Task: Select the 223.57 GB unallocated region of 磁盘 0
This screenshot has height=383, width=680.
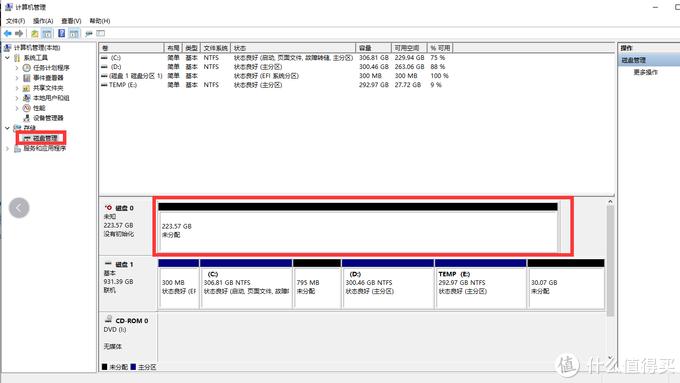Action: point(358,227)
